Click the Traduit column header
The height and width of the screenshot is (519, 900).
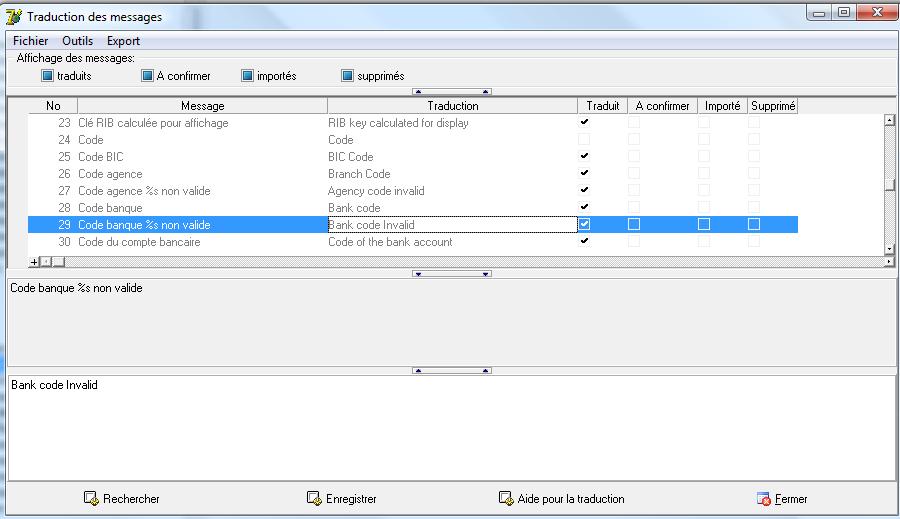point(603,106)
